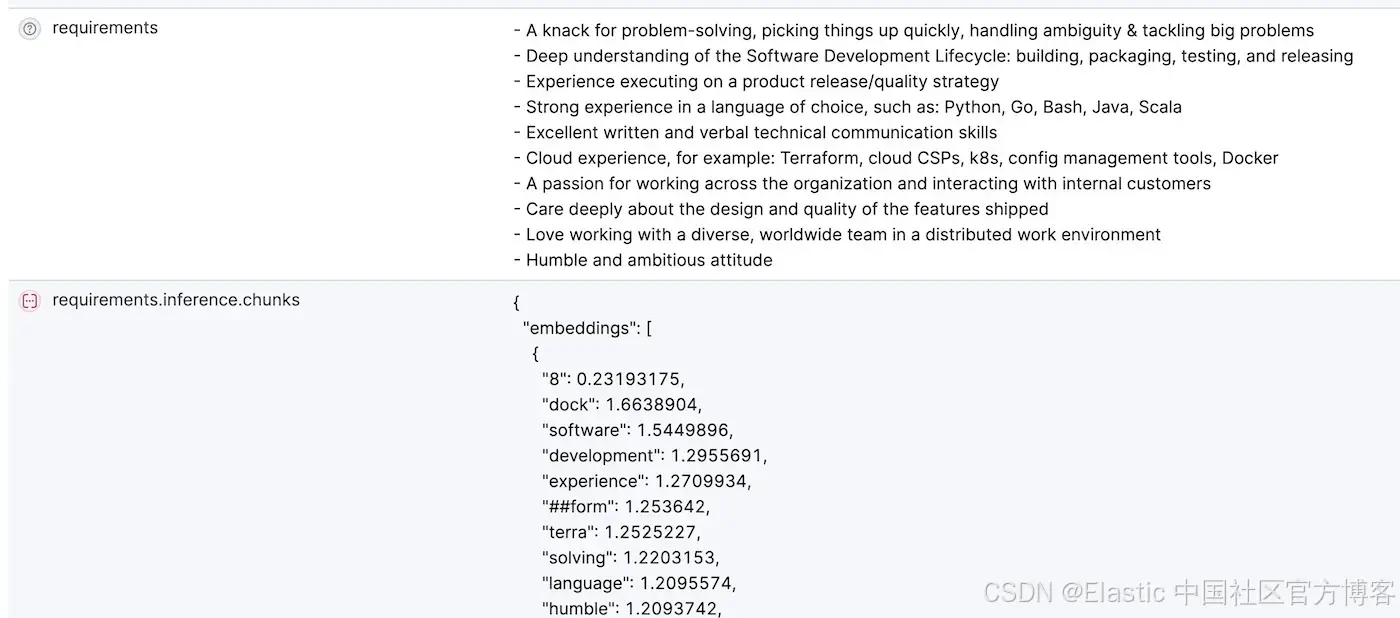Select the requirements.inference.chunks field name
This screenshot has height=618, width=1400.
176,300
